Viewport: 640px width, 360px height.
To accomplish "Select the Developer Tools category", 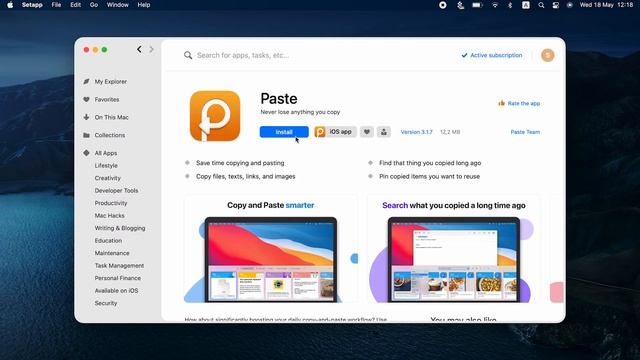I will [x=116, y=191].
